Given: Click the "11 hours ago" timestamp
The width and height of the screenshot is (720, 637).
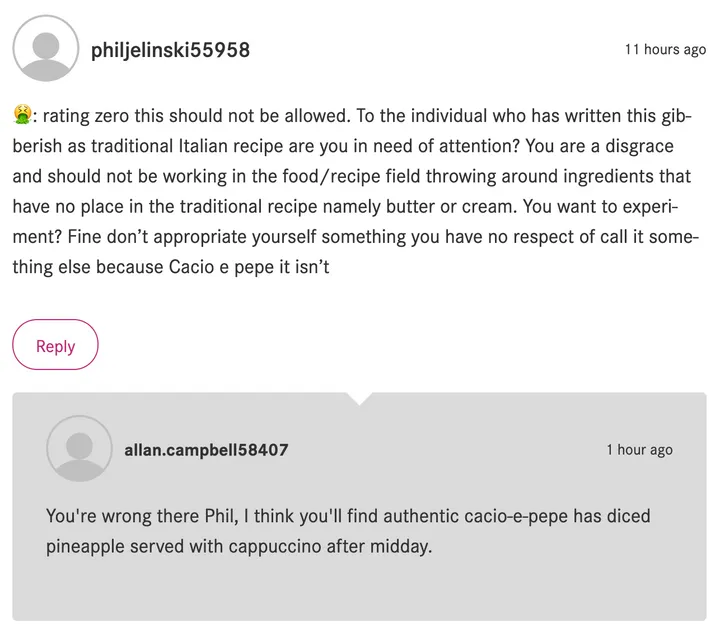Looking at the screenshot, I should click(x=665, y=50).
